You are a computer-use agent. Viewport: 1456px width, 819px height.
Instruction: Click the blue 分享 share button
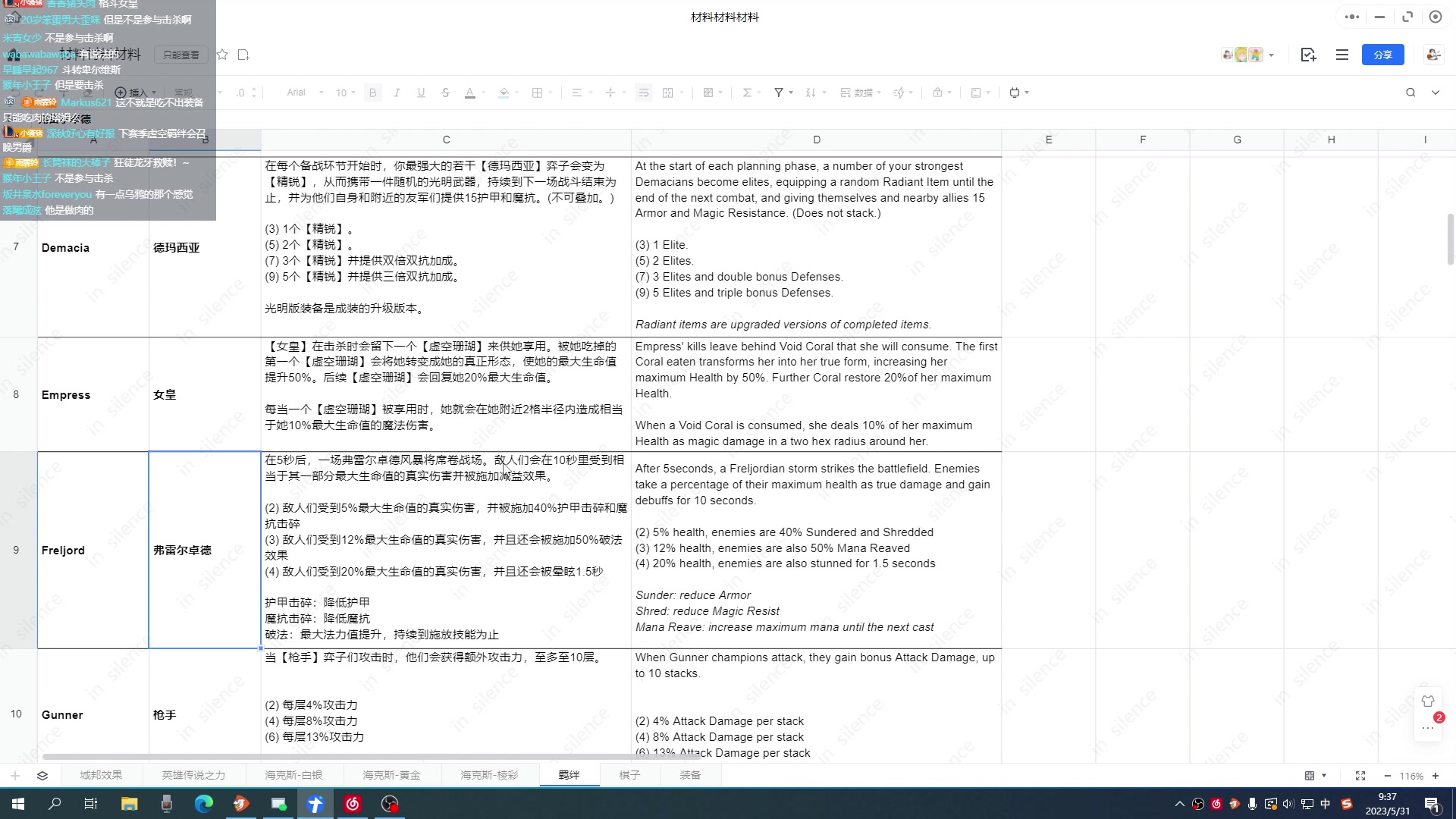tap(1382, 55)
